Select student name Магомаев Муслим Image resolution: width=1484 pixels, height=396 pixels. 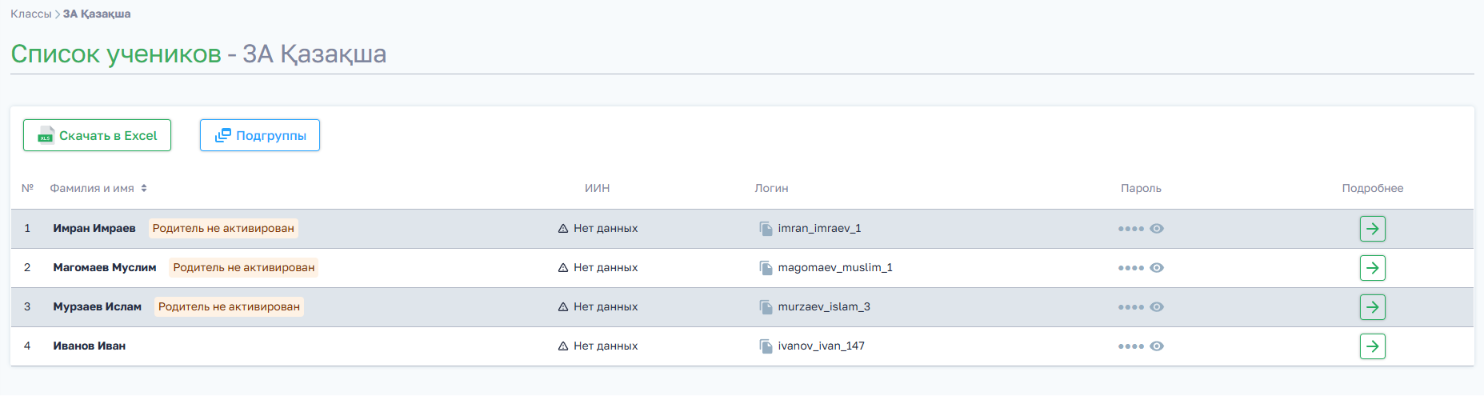click(x=104, y=268)
